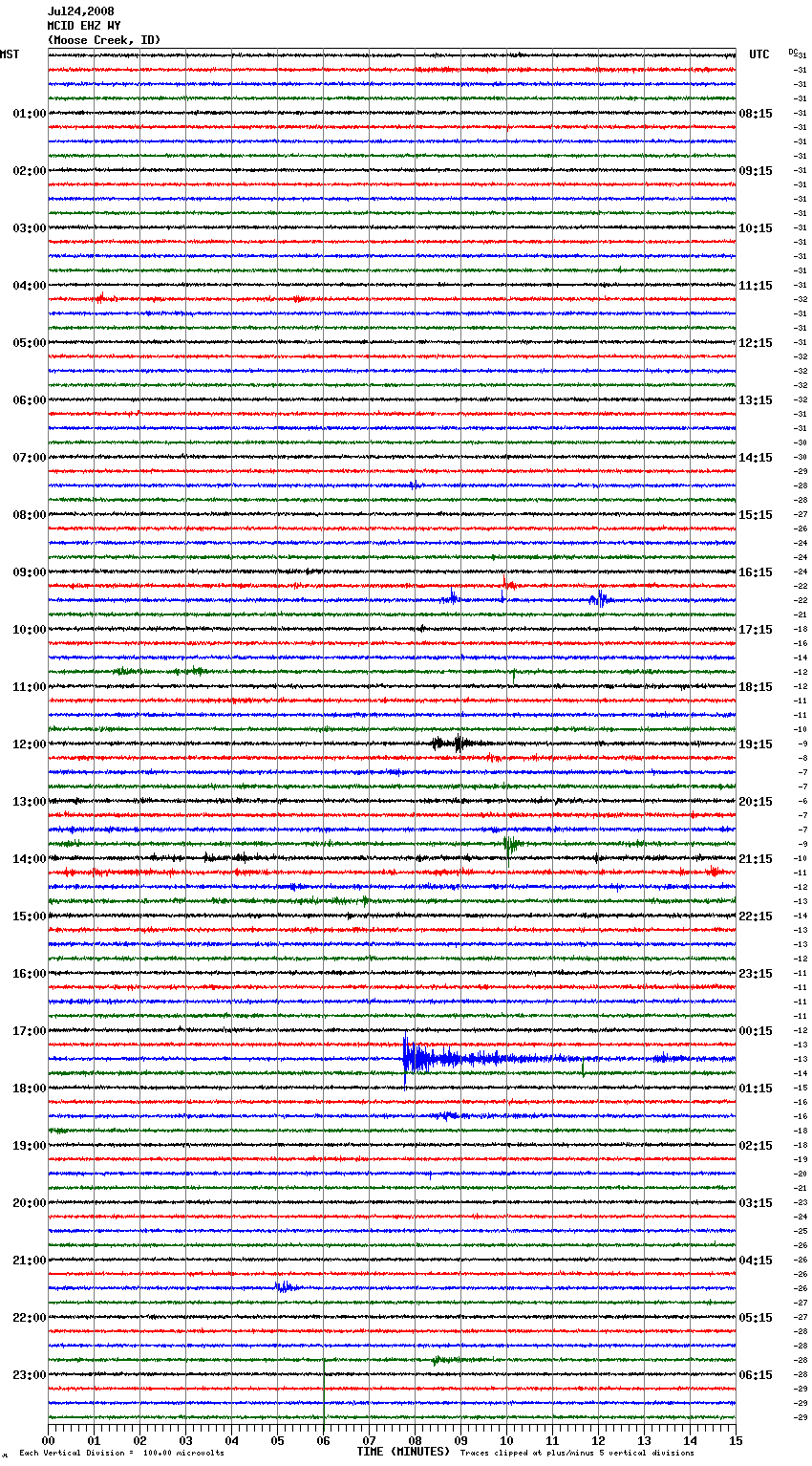Click the 17:15 UTC time label
This screenshot has height=1466, width=812.
pos(756,630)
